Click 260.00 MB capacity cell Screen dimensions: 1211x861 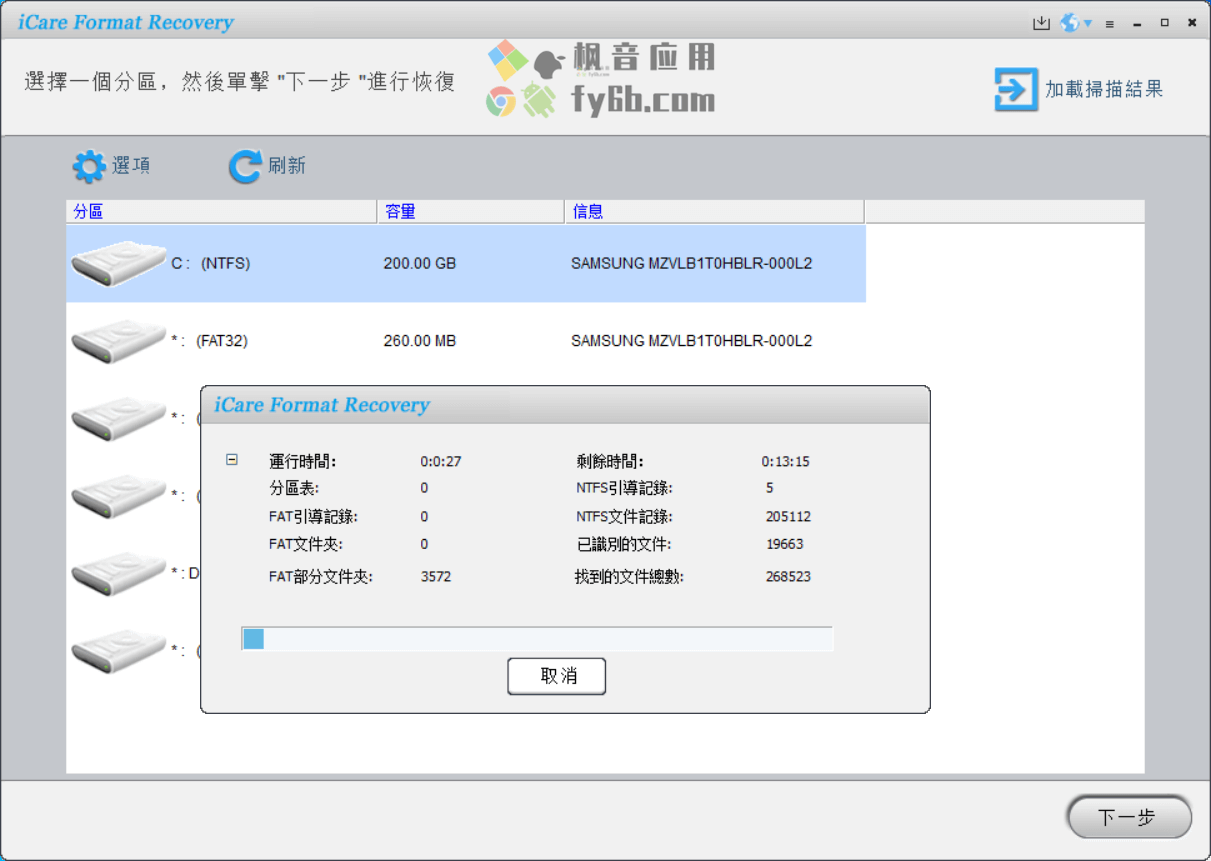coord(420,341)
